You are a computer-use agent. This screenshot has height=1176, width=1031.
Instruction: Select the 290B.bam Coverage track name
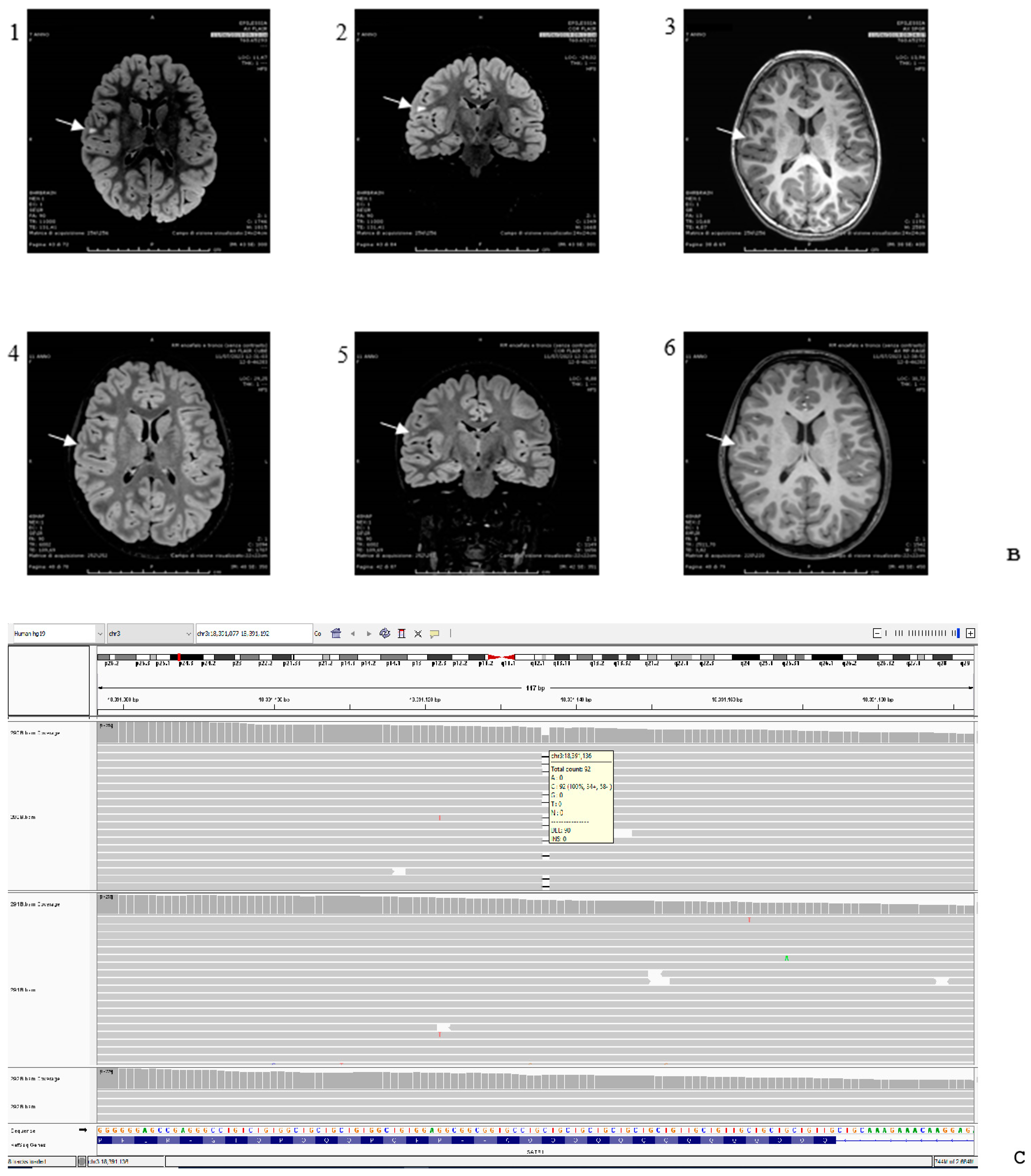tap(35, 733)
